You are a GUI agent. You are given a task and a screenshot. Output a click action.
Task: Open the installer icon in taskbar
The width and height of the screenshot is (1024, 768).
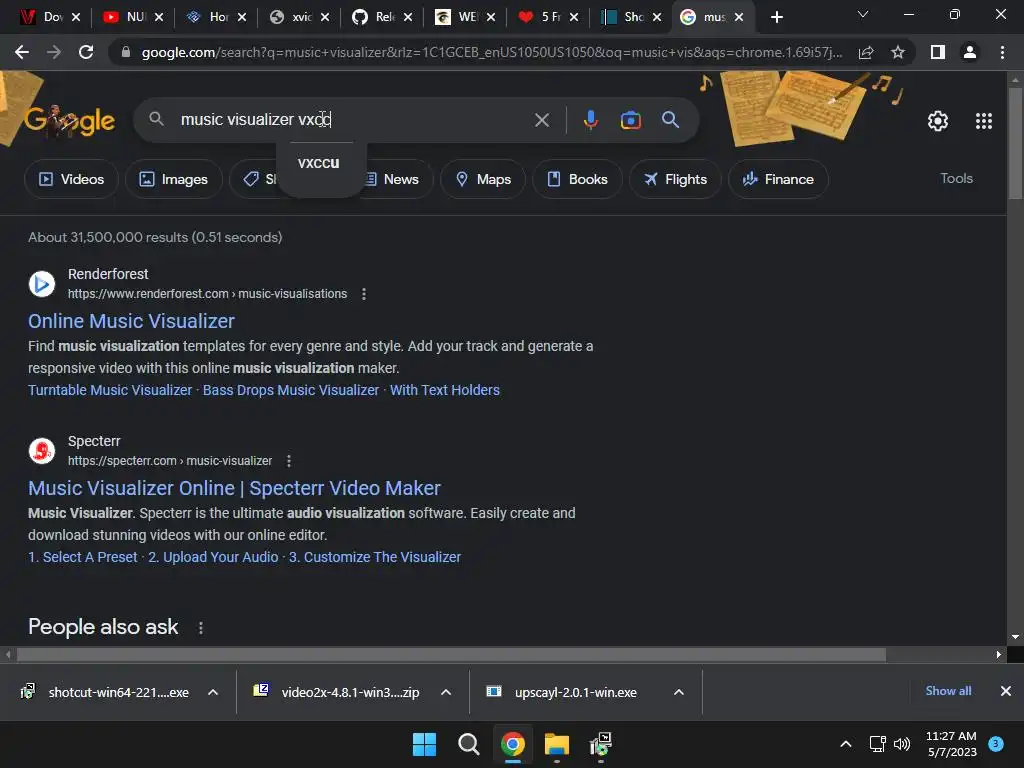click(x=600, y=744)
